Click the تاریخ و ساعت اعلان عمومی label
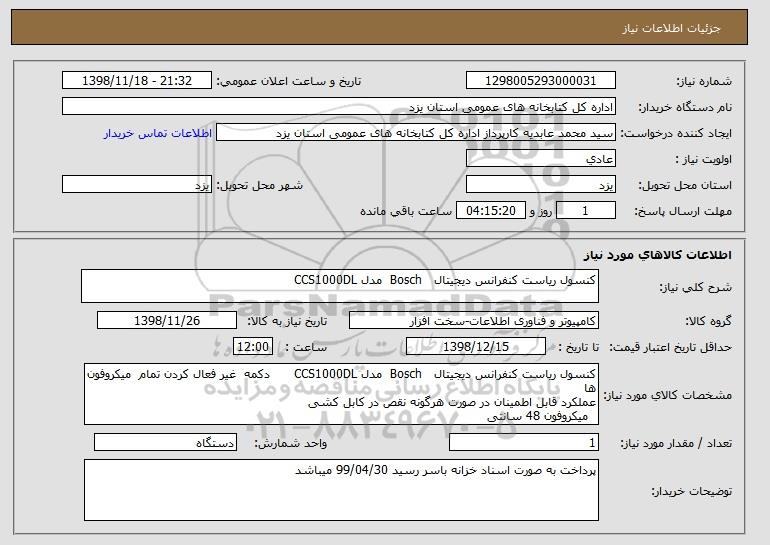Image resolution: width=770 pixels, height=545 pixels. pyautogui.click(x=289, y=81)
